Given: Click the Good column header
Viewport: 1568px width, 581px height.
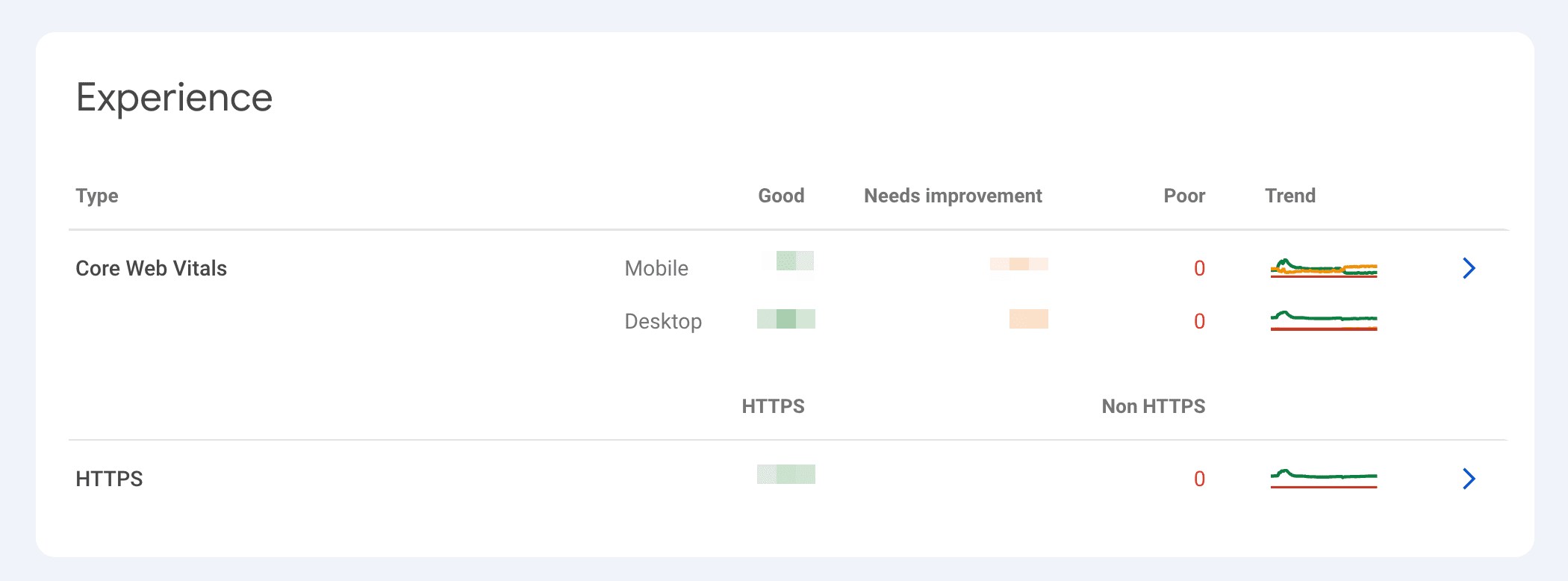Looking at the screenshot, I should [781, 196].
